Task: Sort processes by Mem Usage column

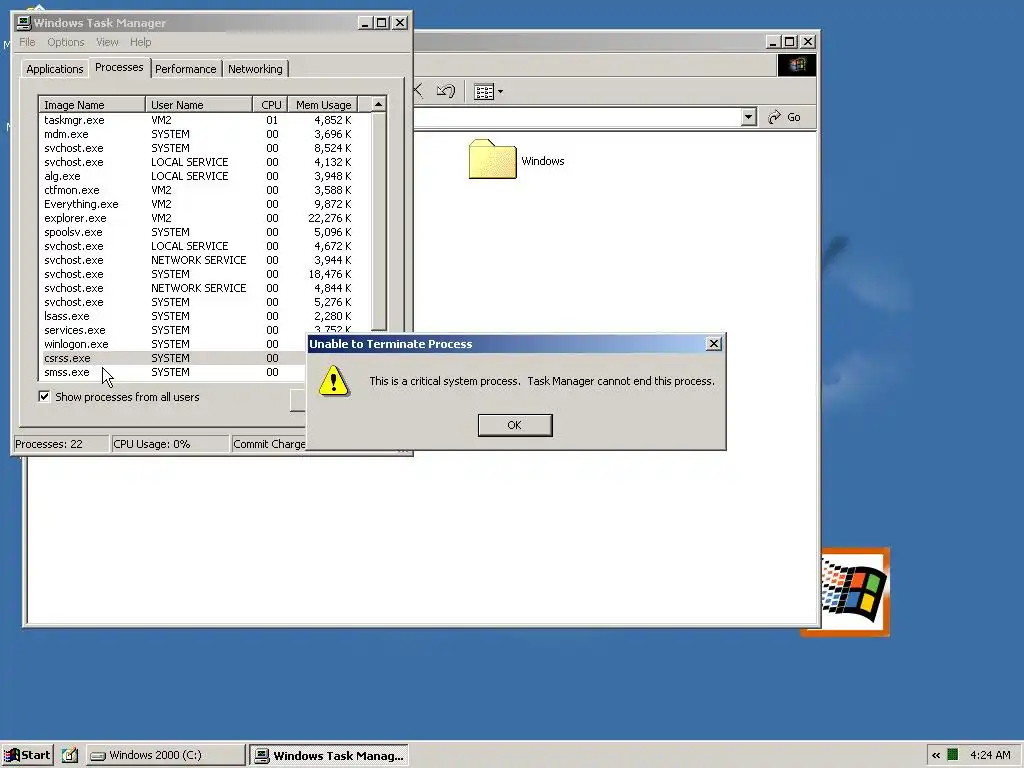Action: 323,104
